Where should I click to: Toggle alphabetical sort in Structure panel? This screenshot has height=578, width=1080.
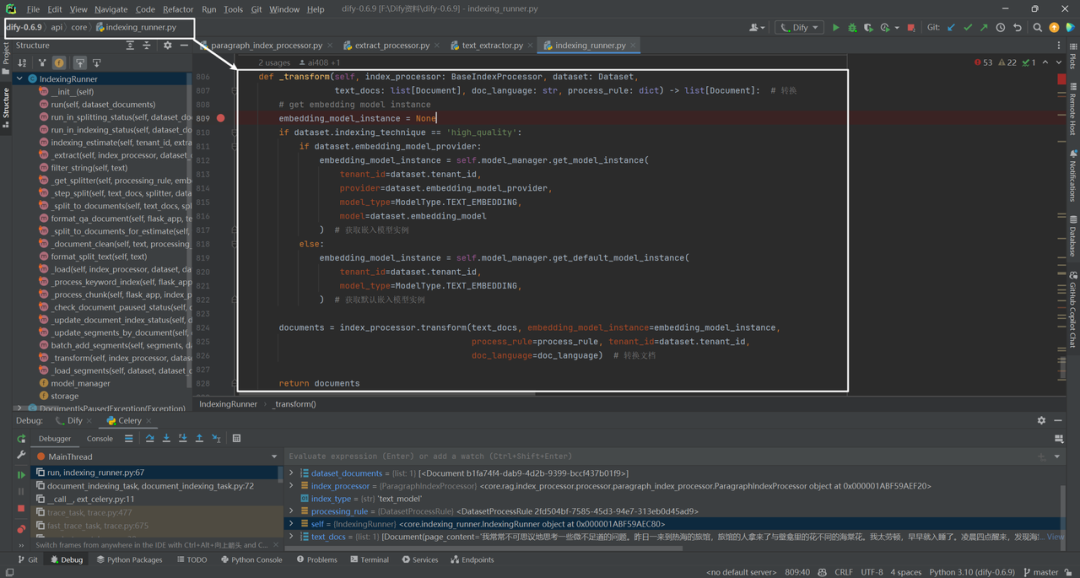(23, 63)
